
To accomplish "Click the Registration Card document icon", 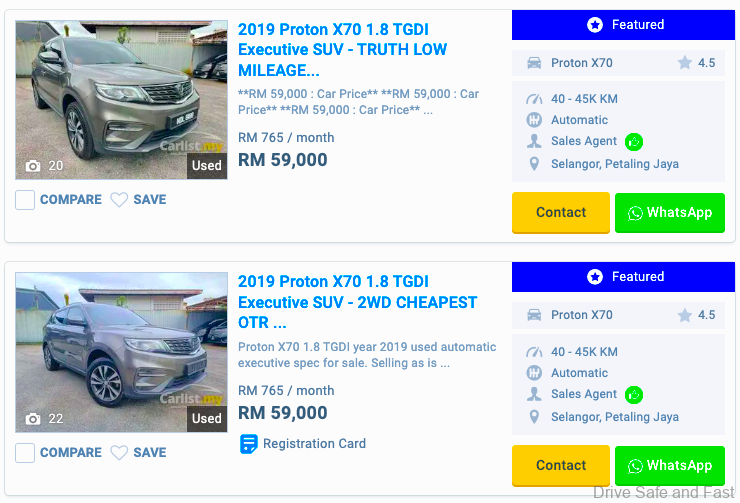I will pos(249,444).
